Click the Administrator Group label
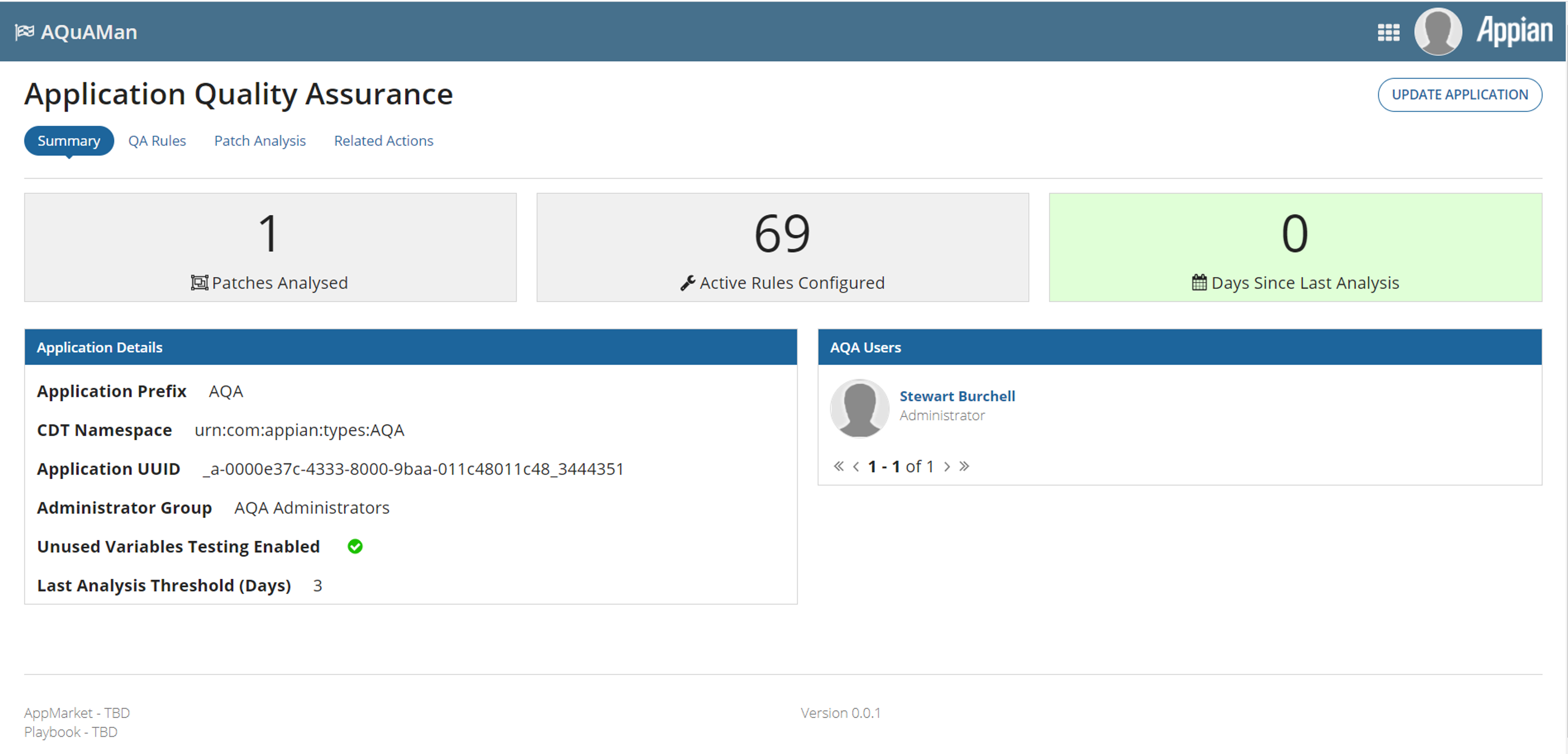 124,507
